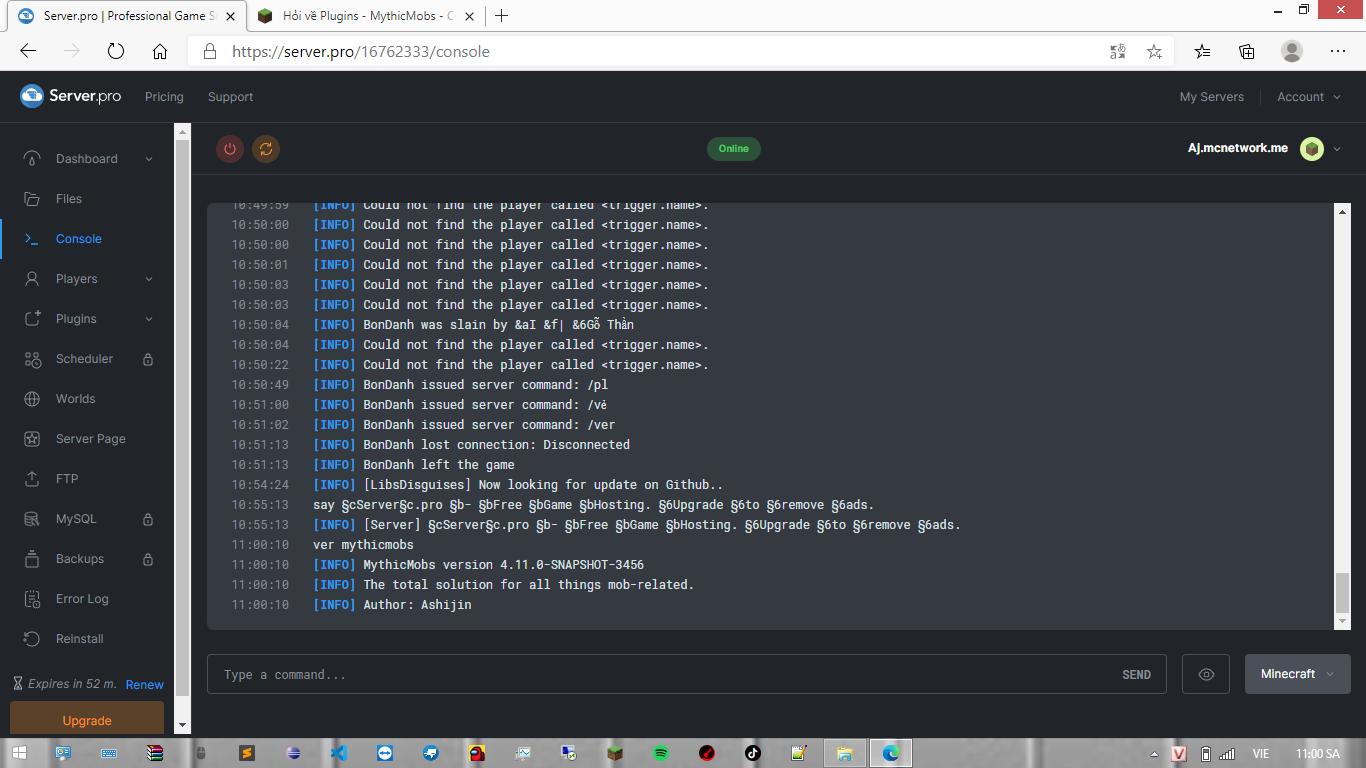The image size is (1366, 768).
Task: Click the SEND button
Action: coord(1136,675)
